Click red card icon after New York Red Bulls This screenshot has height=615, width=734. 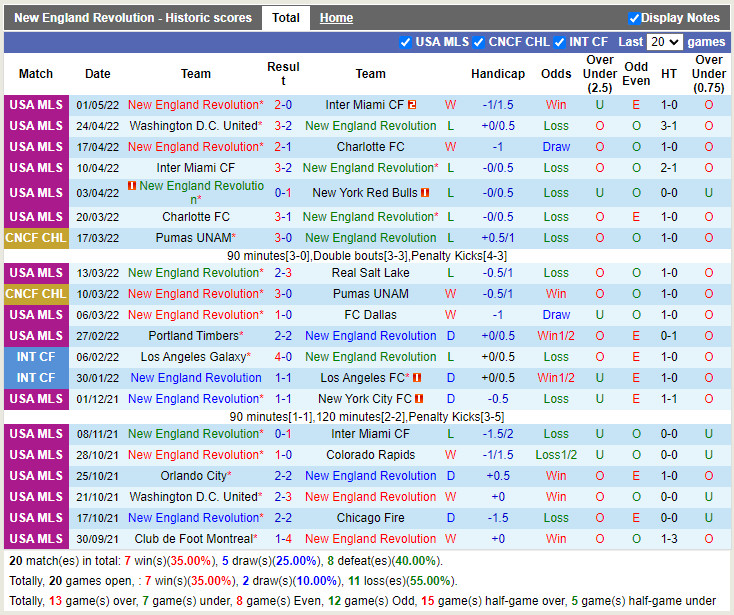click(425, 193)
